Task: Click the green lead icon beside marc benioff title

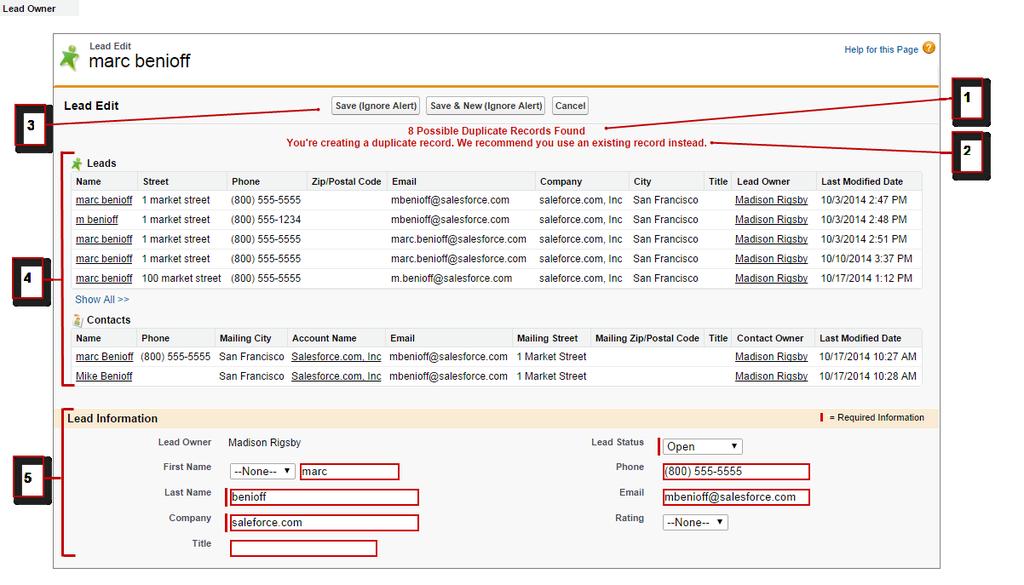Action: click(x=69, y=57)
